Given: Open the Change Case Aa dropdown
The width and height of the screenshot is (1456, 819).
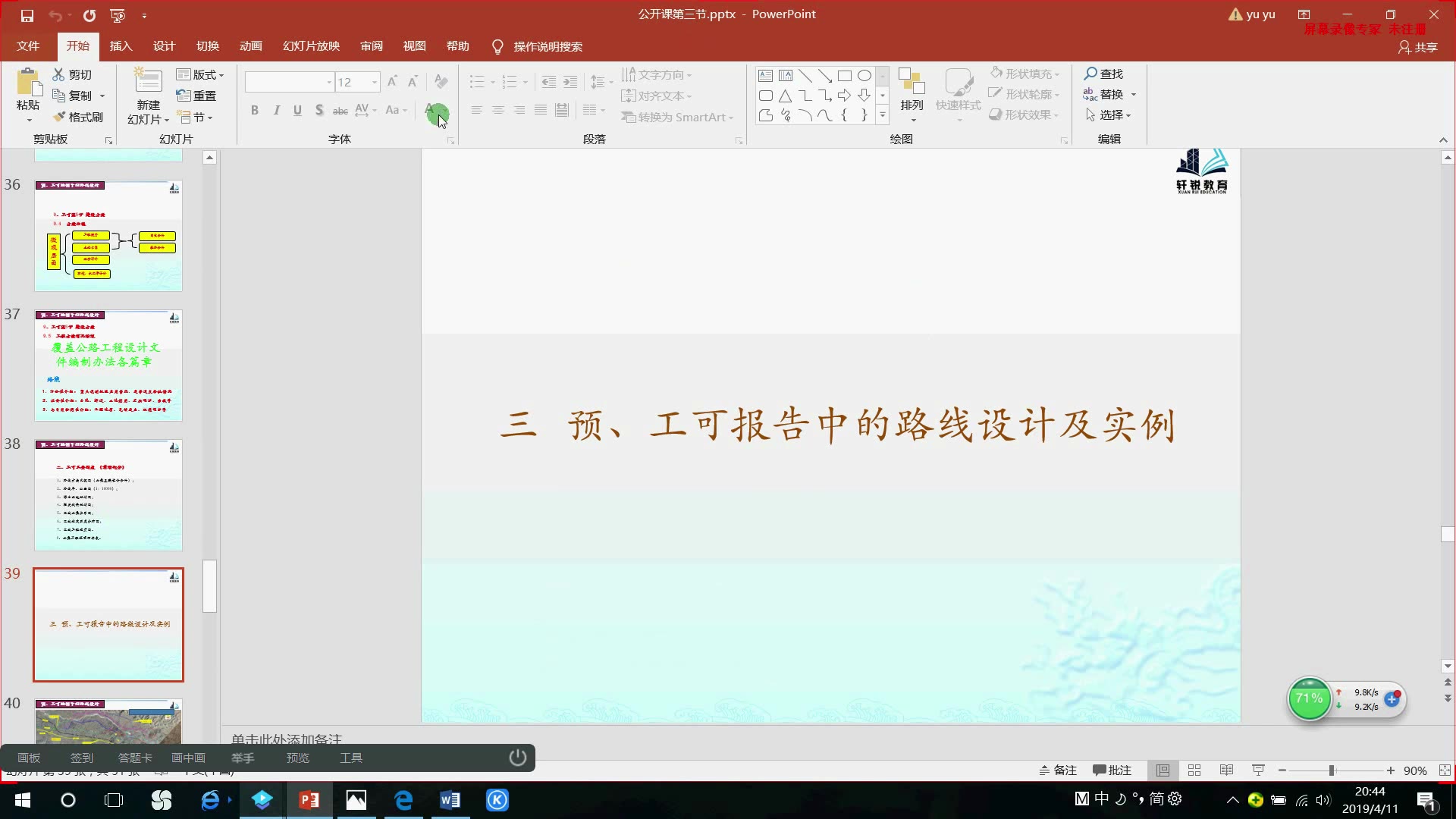Looking at the screenshot, I should (x=397, y=110).
